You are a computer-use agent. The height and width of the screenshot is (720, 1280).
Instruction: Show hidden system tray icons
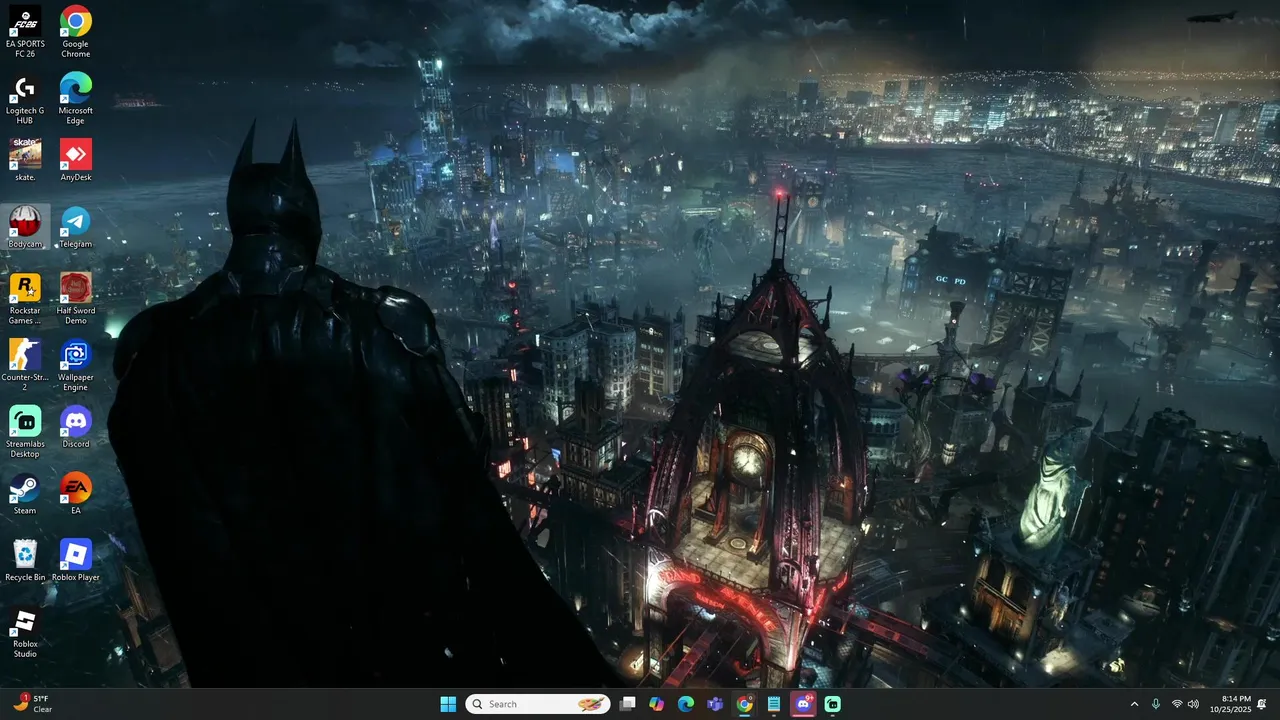click(x=1134, y=704)
